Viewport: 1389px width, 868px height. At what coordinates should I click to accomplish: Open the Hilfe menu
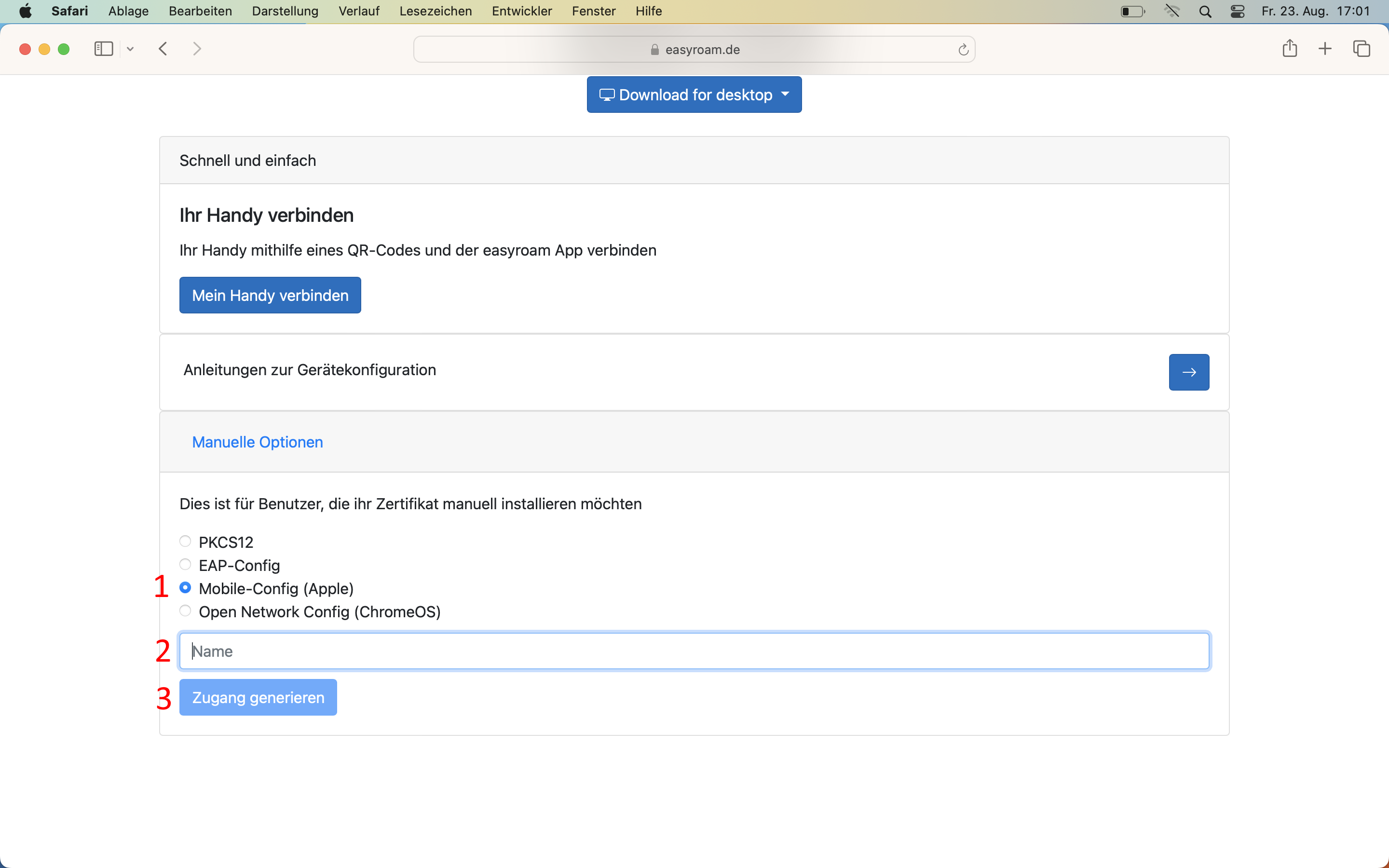[649, 11]
